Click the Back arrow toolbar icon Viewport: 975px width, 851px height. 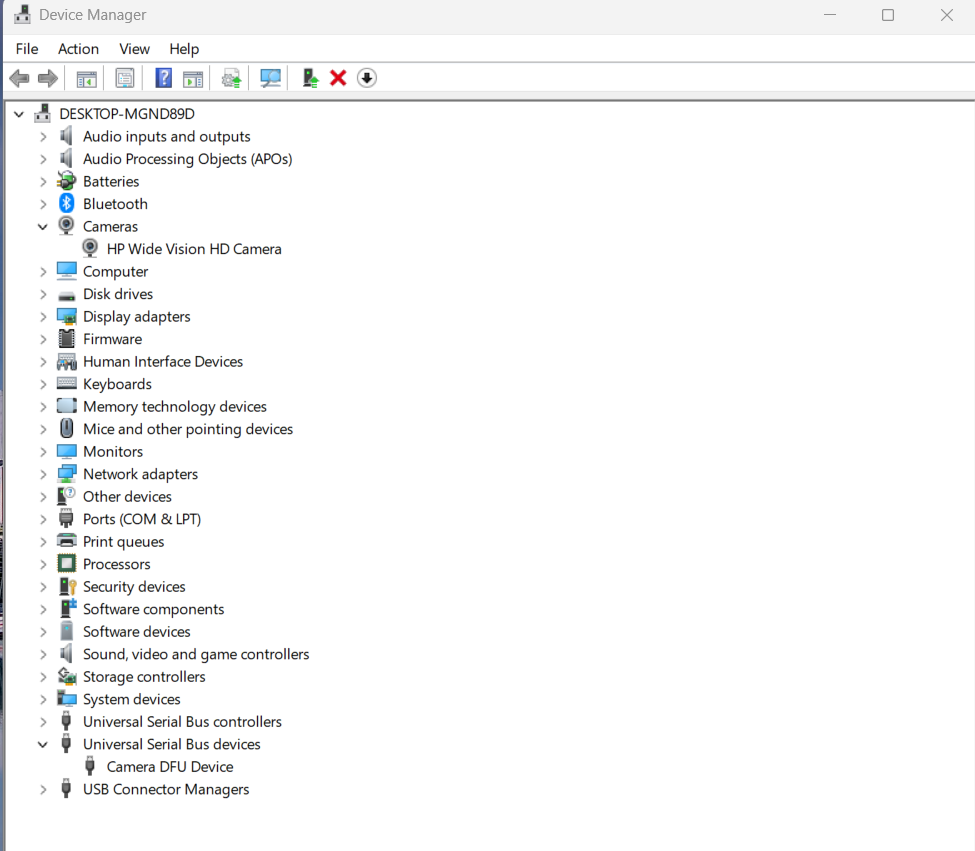point(19,78)
